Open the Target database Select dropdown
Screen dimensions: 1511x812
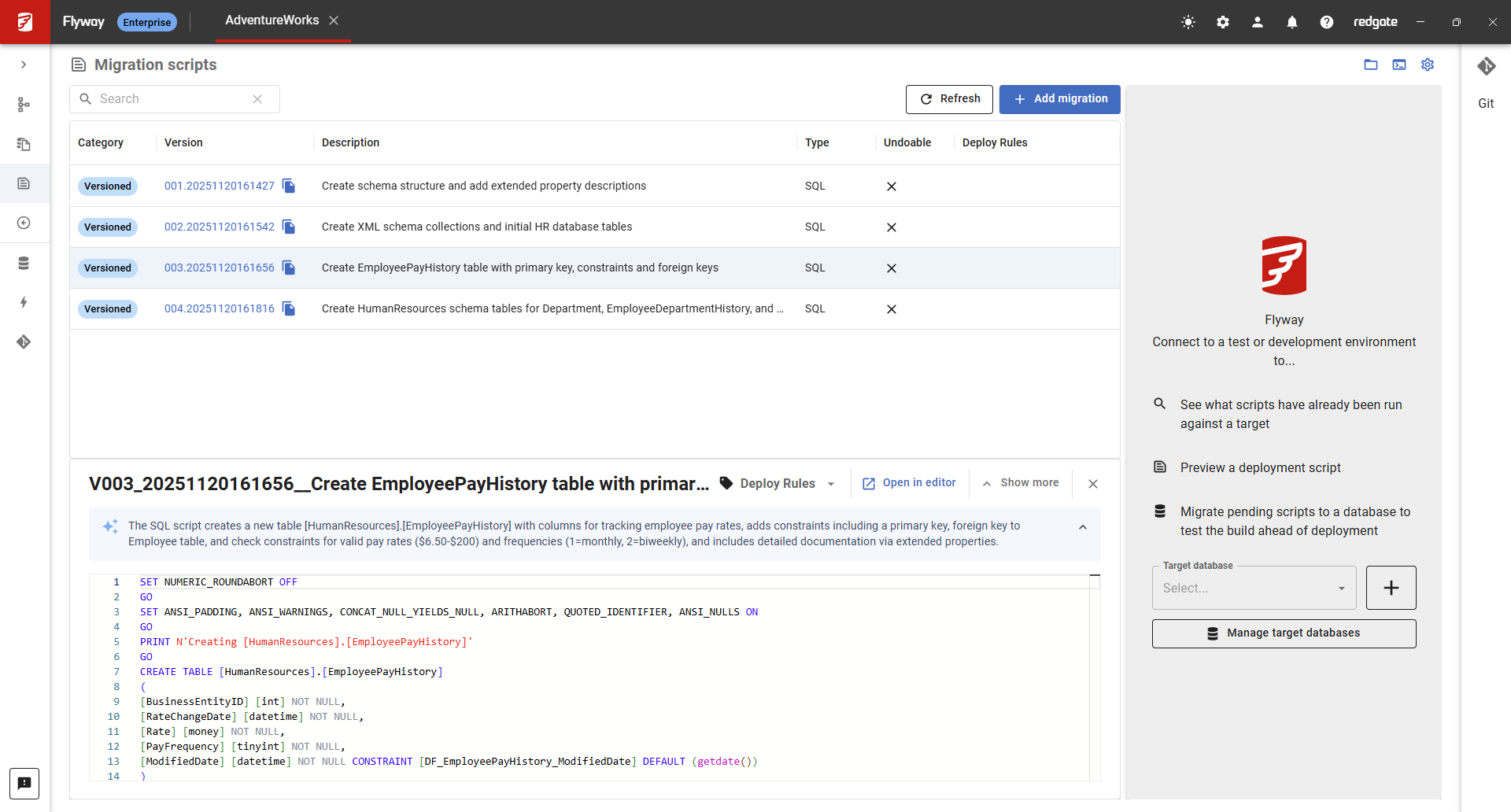[1254, 588]
